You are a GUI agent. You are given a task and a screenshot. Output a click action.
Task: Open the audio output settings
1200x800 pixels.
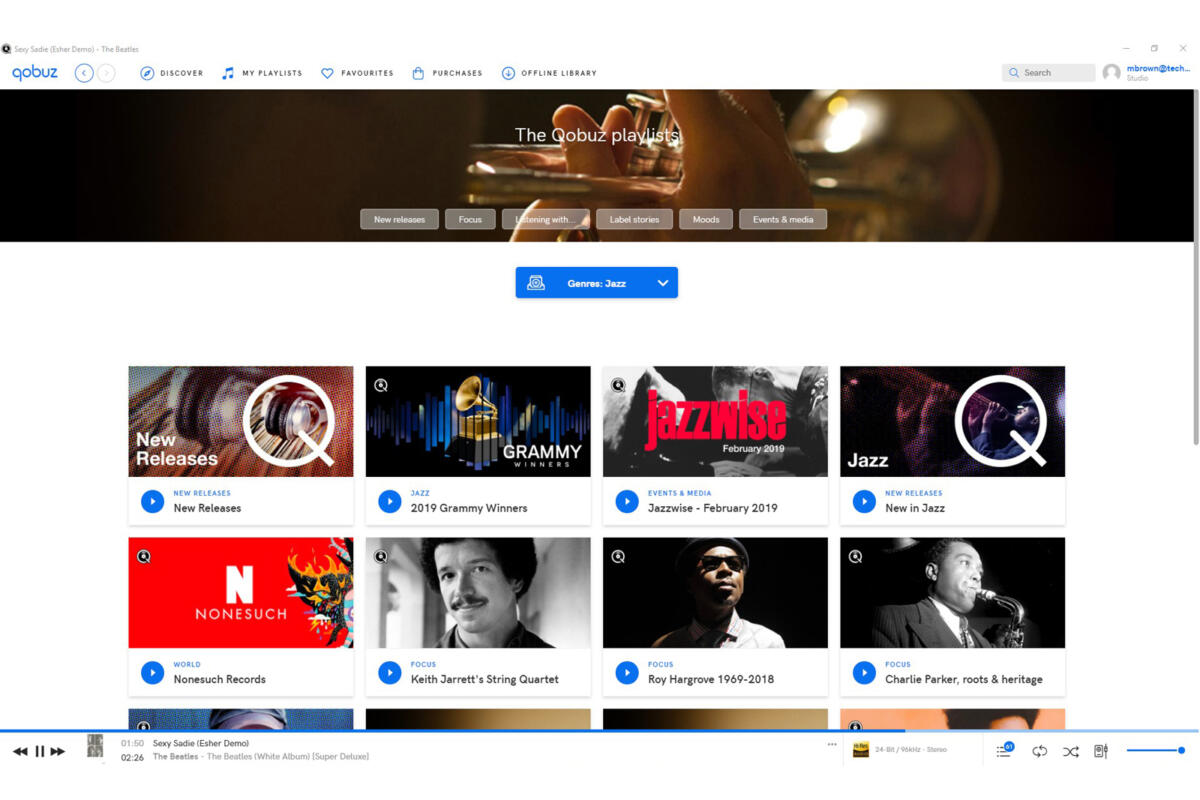1101,751
